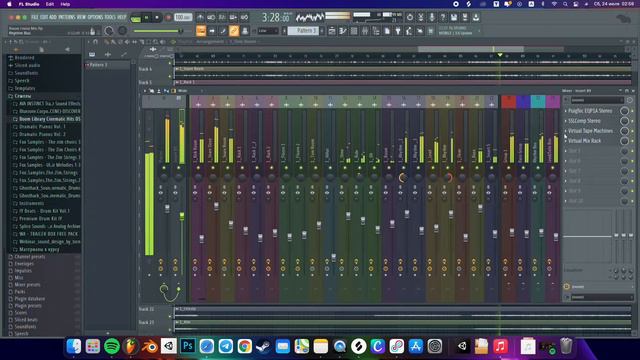Screen dimensions: 640x360
Task: Toggle the Virtual Mix Rack enable knob
Action: point(624,141)
